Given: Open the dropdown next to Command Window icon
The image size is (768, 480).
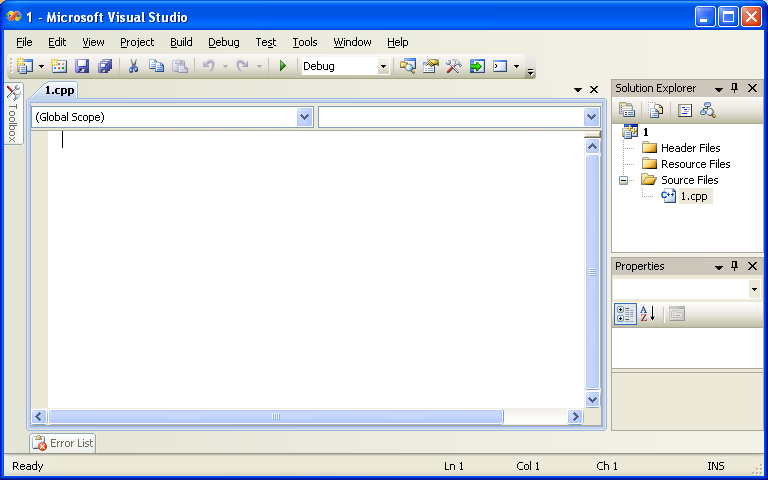Looking at the screenshot, I should 516,66.
